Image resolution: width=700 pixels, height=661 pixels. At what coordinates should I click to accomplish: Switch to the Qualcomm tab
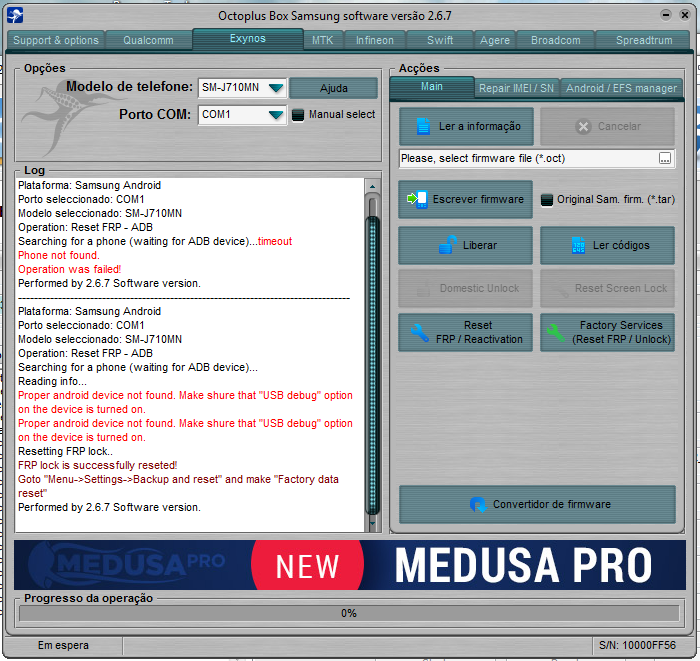148,40
